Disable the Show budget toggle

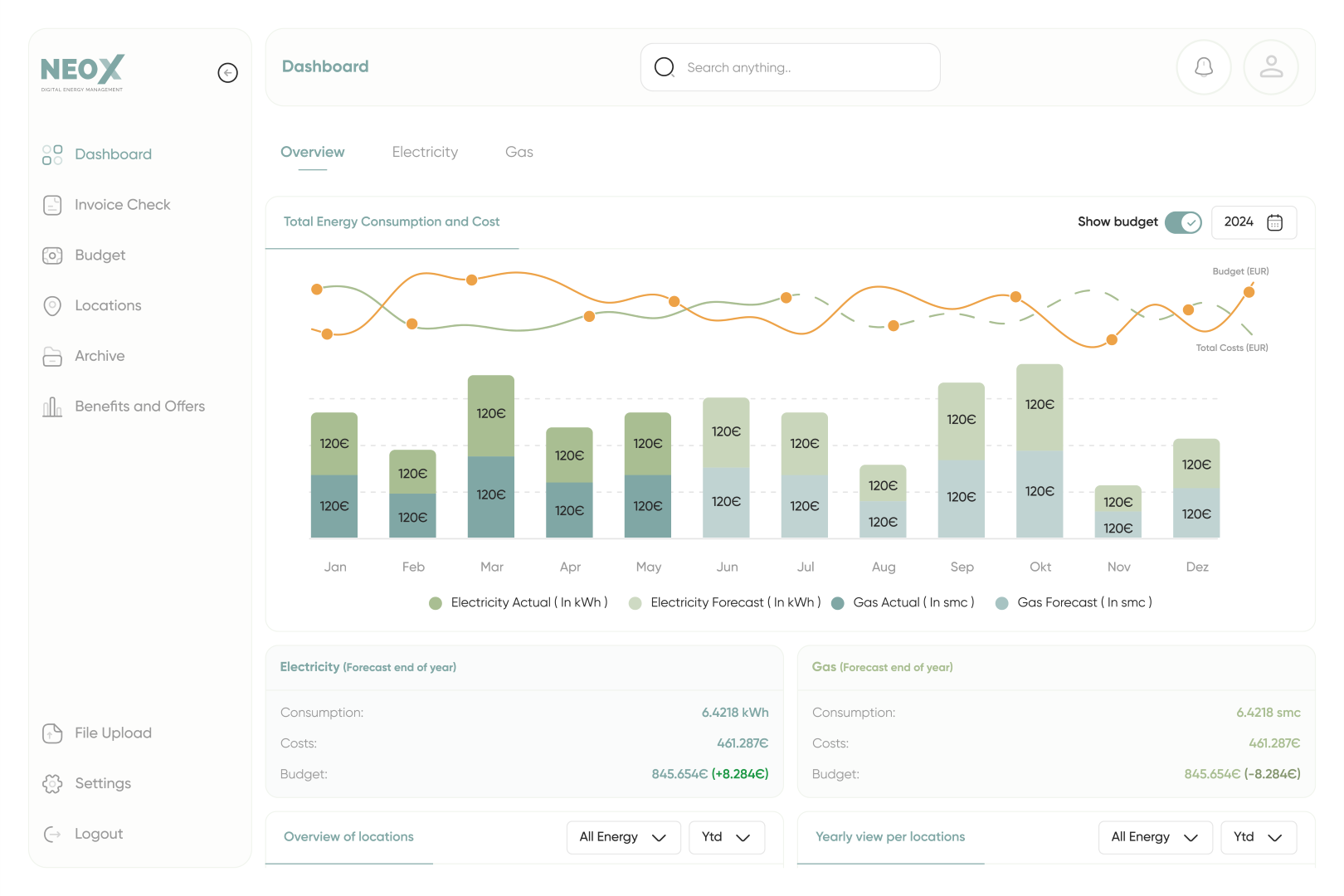pyautogui.click(x=1182, y=222)
